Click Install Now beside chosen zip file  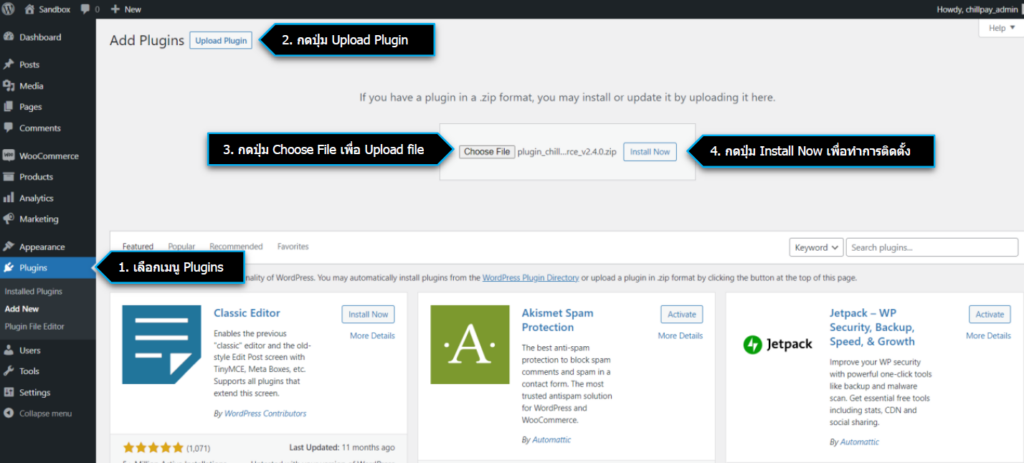click(650, 152)
